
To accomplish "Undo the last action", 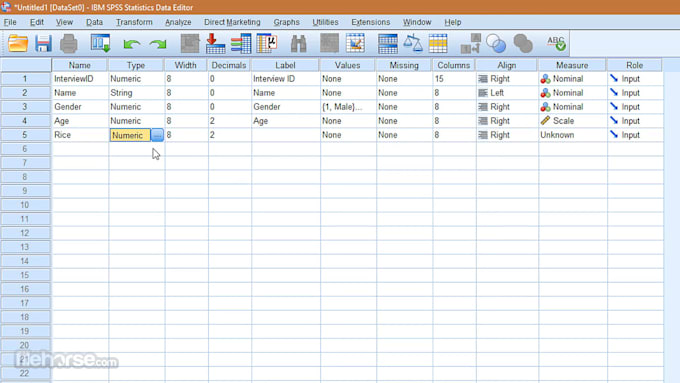I will coord(131,44).
